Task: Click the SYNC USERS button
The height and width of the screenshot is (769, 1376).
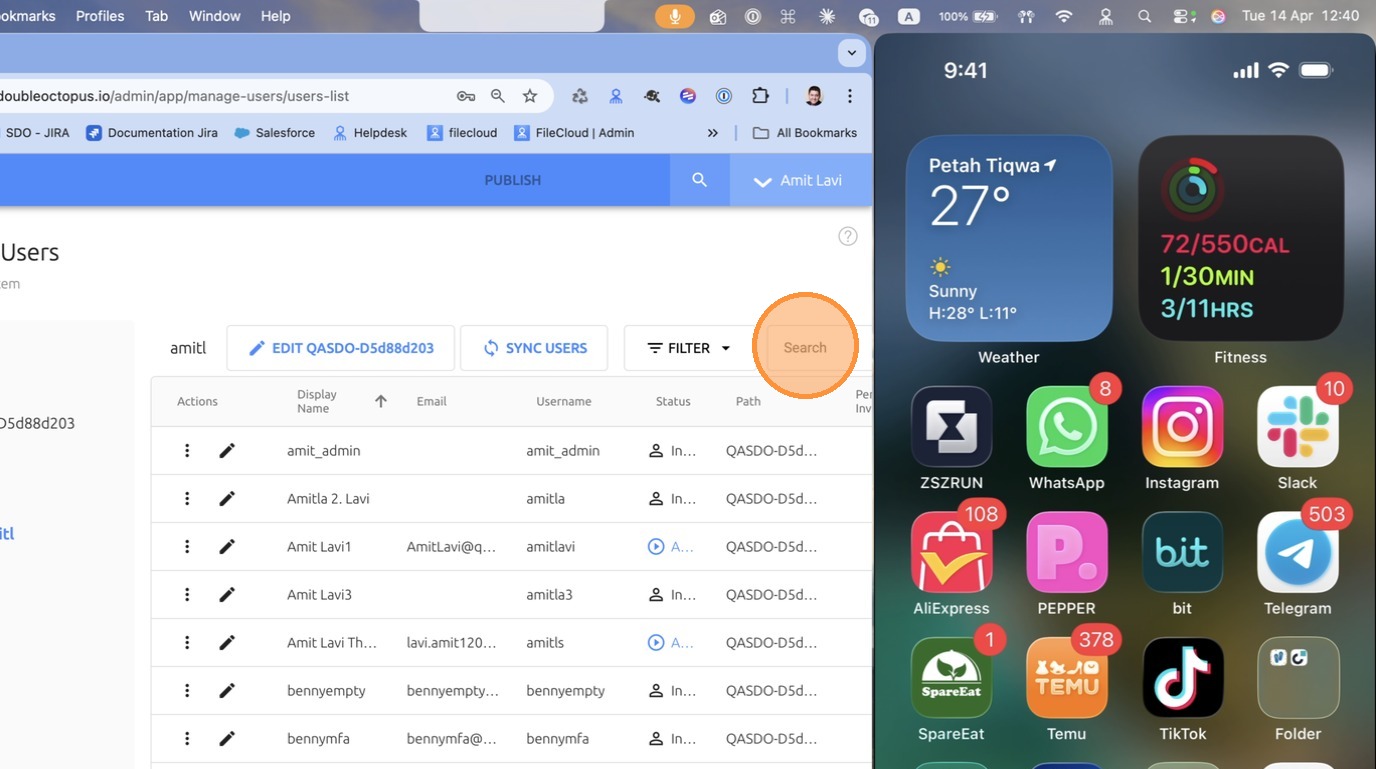Action: tap(534, 348)
